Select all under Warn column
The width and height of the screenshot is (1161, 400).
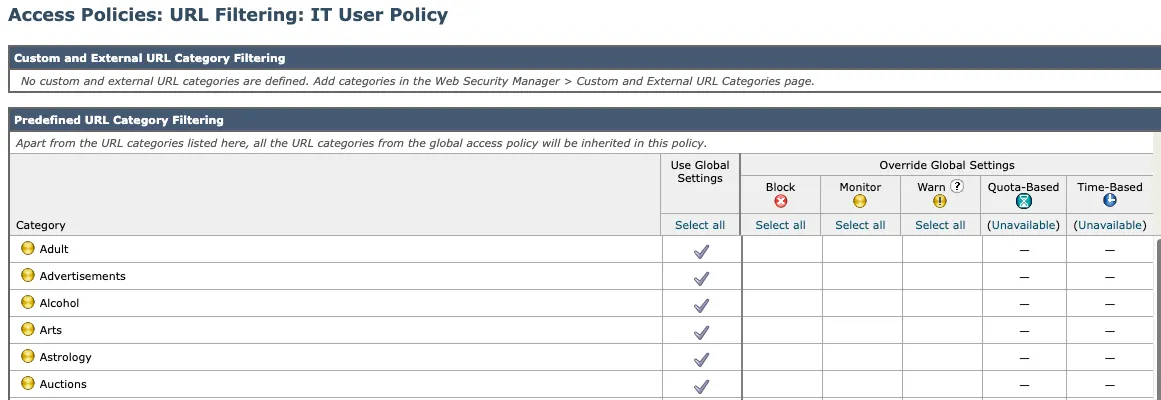[x=940, y=225]
